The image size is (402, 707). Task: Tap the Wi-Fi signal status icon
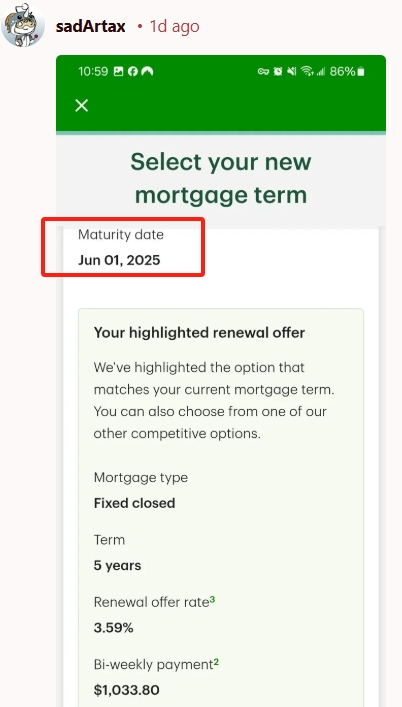(307, 71)
